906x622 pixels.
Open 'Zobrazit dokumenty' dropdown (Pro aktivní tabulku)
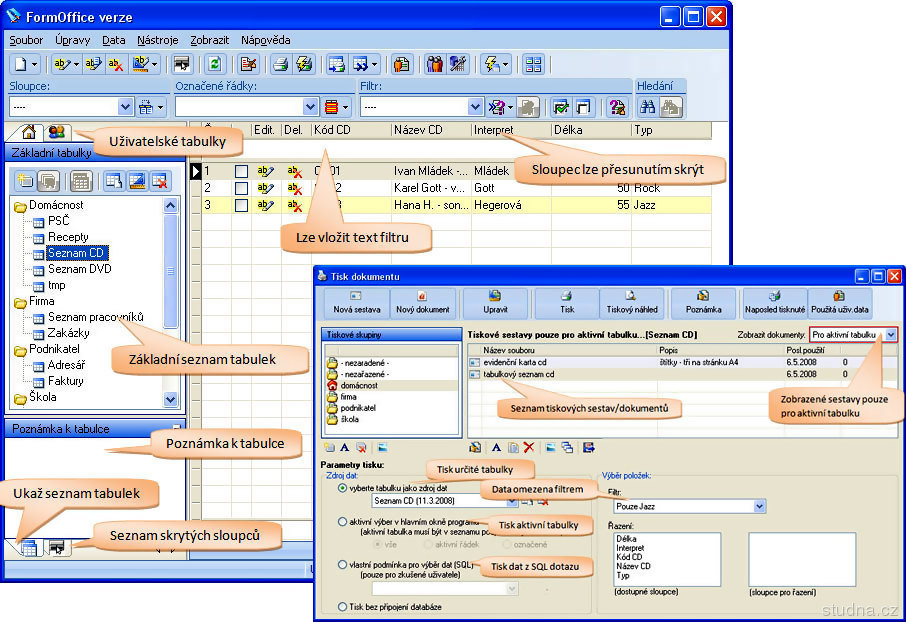(x=890, y=335)
